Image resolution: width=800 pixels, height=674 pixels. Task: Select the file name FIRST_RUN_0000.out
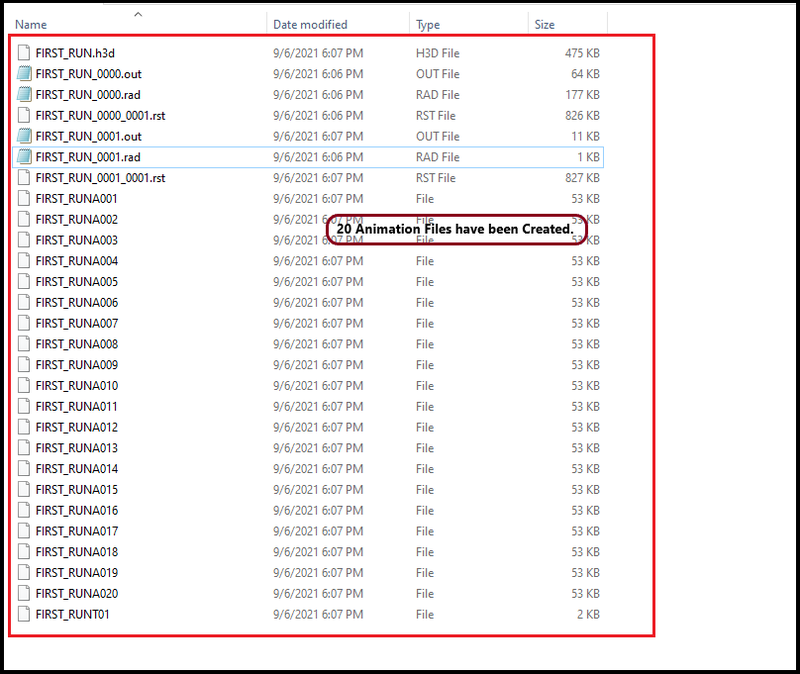click(x=88, y=74)
